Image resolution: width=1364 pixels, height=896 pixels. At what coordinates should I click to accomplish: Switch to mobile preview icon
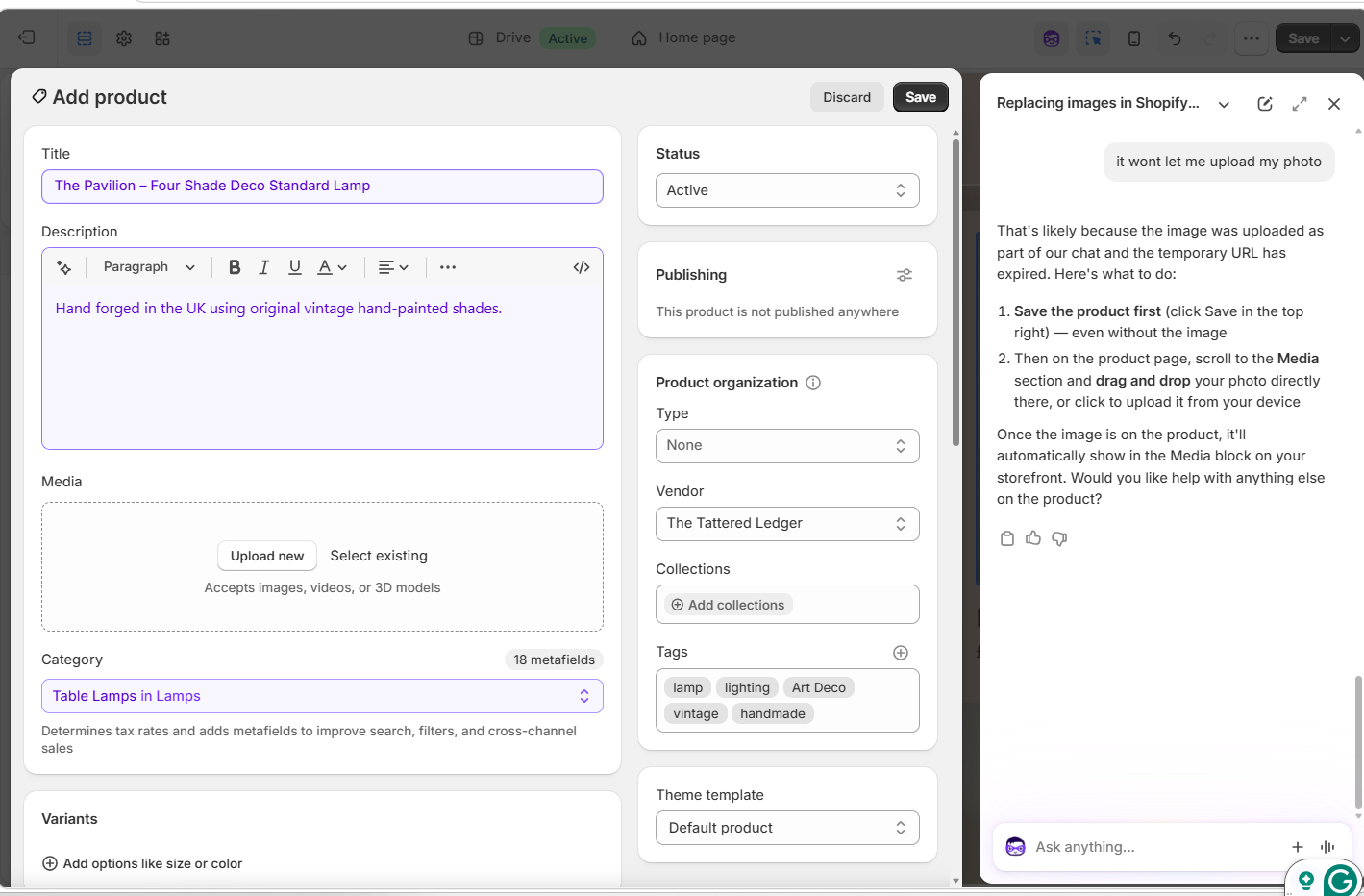tap(1134, 38)
